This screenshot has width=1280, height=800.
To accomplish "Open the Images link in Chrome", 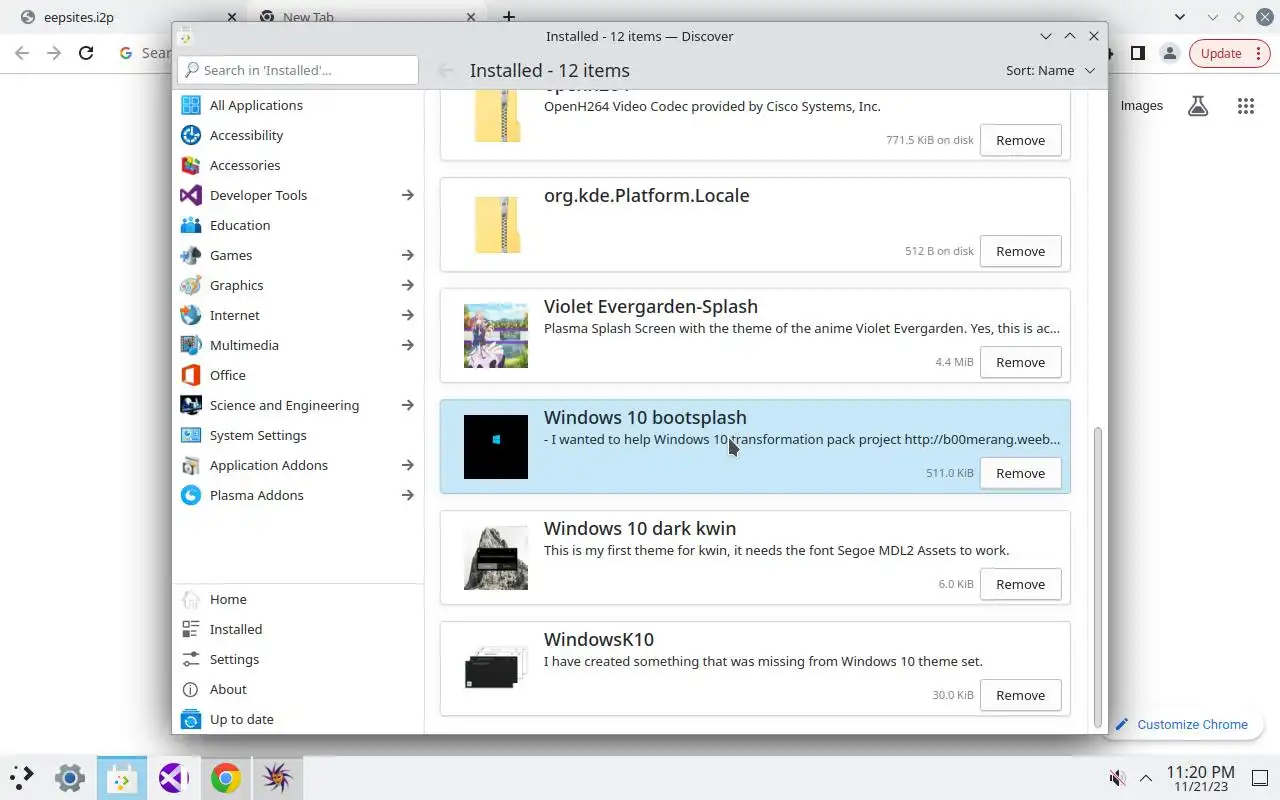I will point(1142,106).
